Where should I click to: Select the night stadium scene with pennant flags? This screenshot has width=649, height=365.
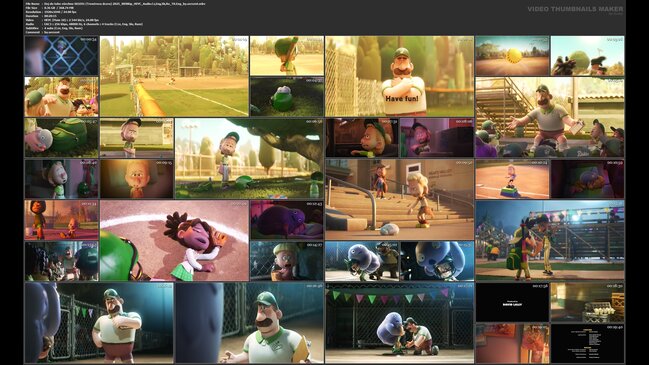coord(550,241)
